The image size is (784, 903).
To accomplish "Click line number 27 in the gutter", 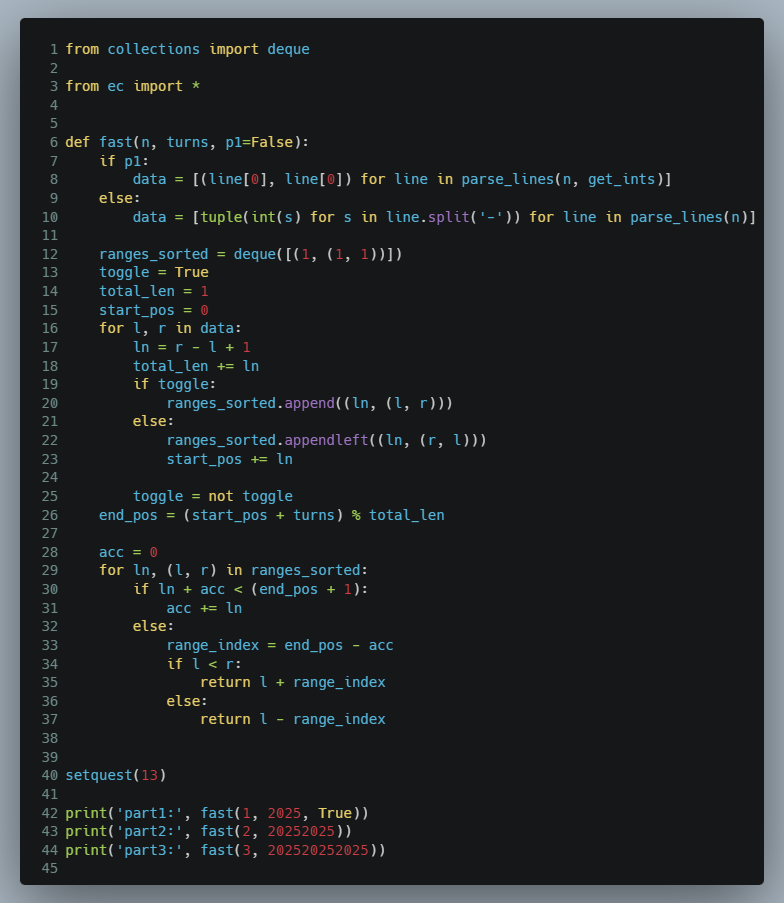I will (x=50, y=533).
